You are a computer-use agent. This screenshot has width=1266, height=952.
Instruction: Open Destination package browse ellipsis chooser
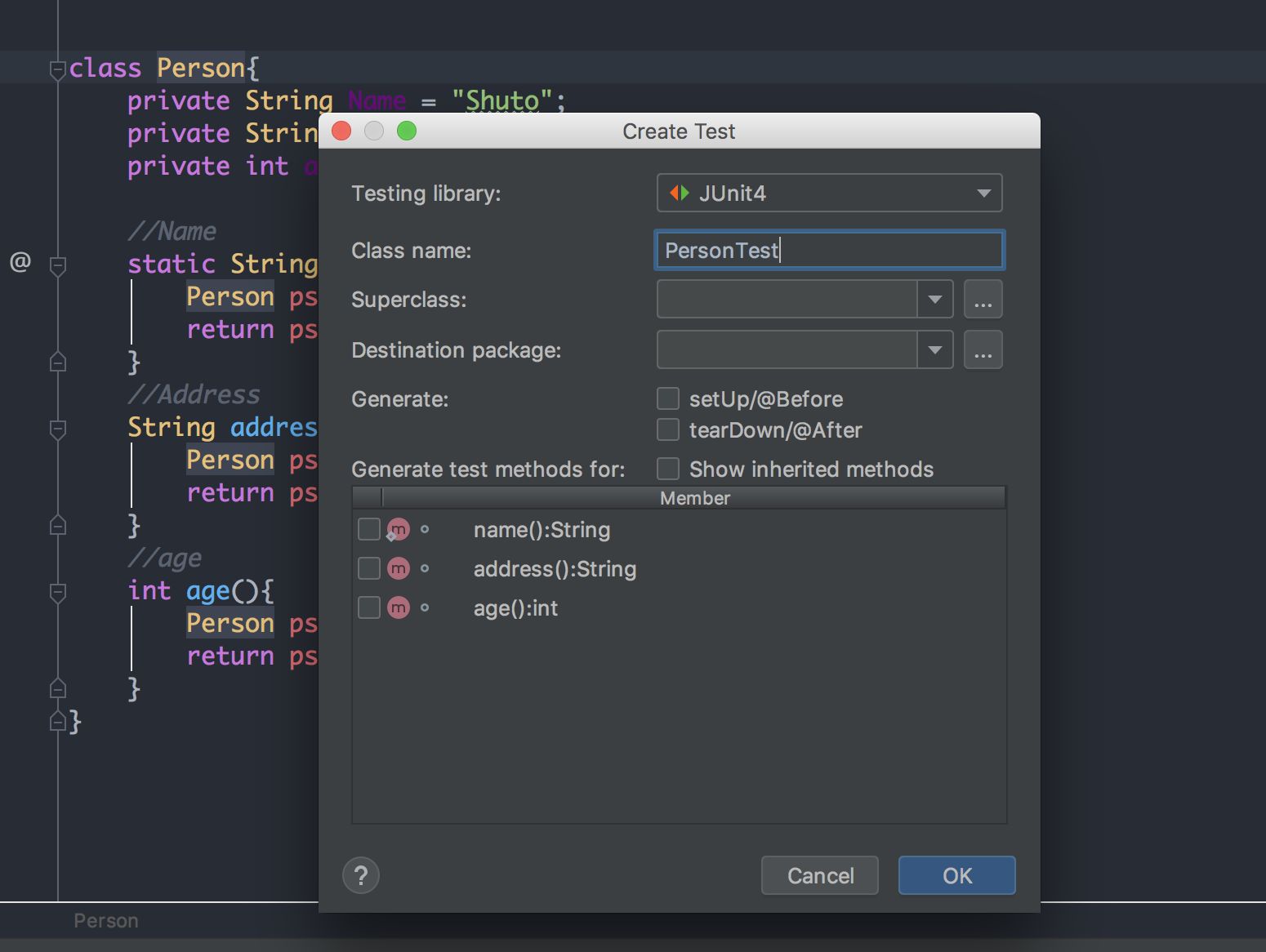(983, 349)
